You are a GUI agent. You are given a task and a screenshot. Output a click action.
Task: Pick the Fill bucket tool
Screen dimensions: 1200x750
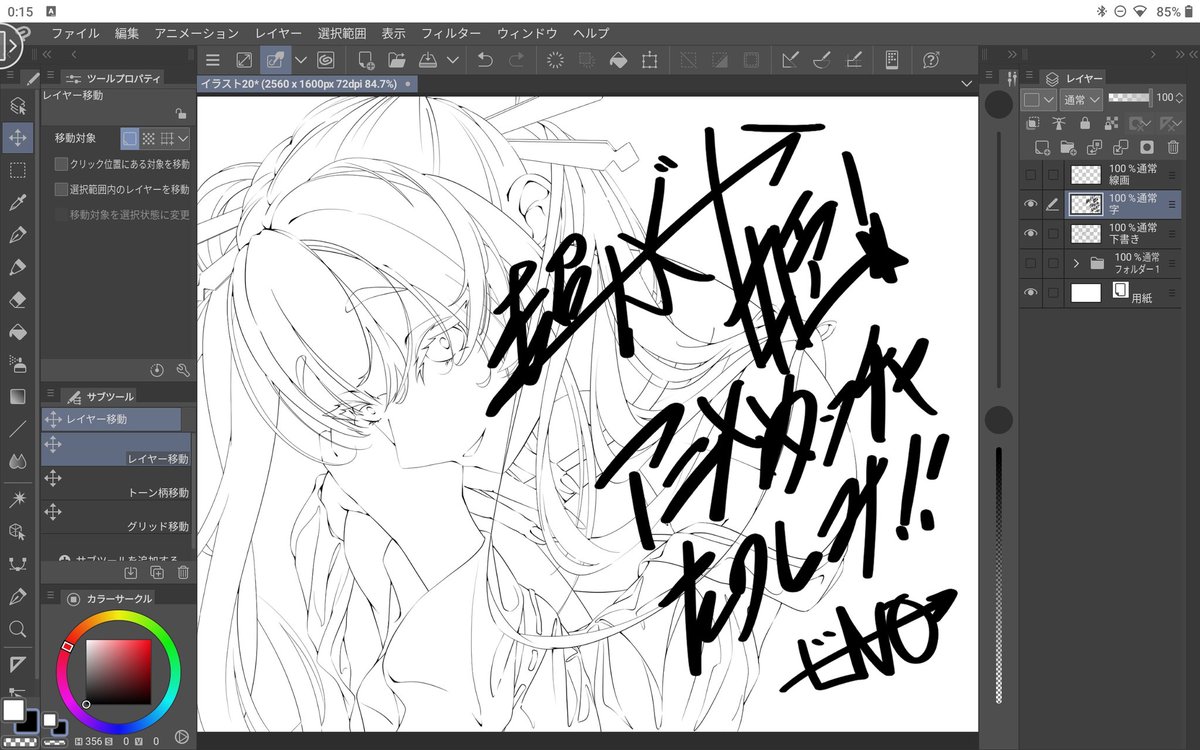[x=17, y=332]
